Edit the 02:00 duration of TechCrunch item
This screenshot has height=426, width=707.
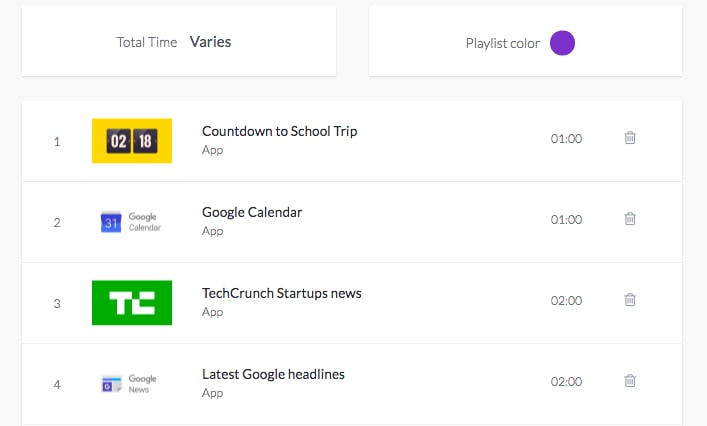(566, 300)
